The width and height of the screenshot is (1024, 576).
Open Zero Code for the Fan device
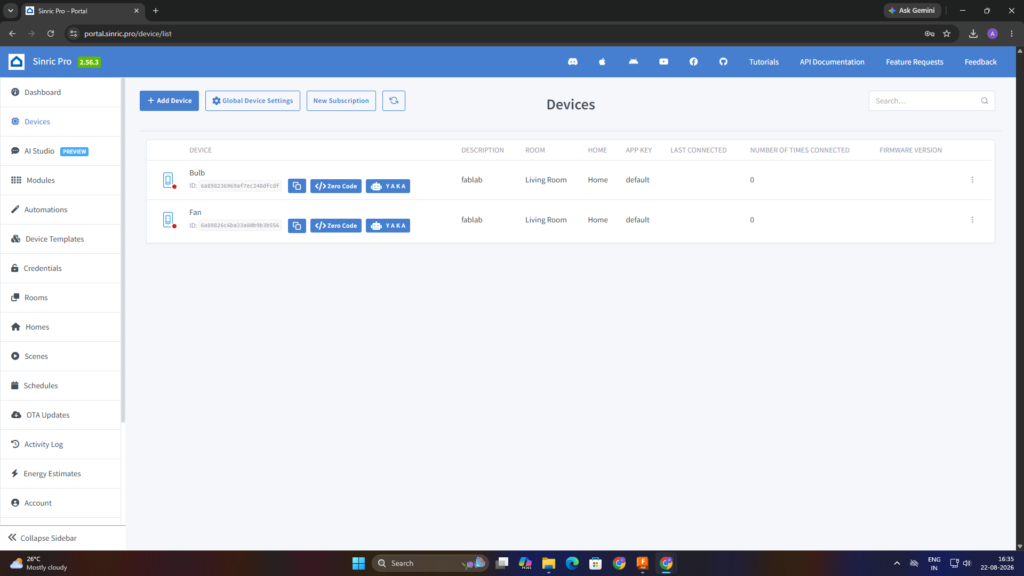[x=336, y=225]
